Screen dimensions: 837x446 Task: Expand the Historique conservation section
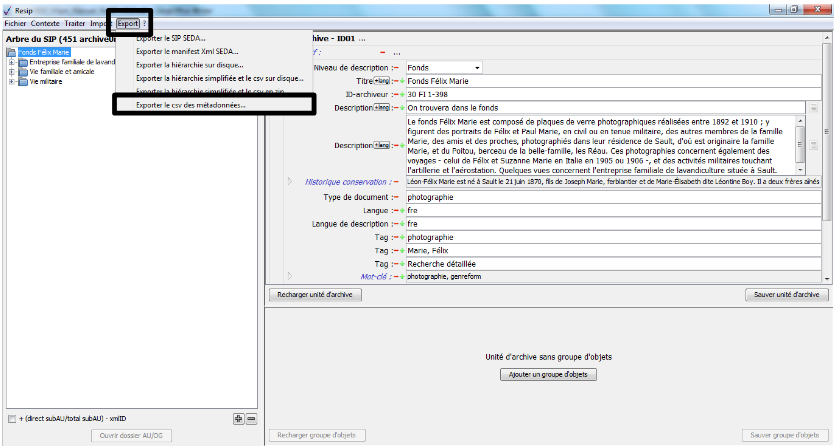pos(289,182)
